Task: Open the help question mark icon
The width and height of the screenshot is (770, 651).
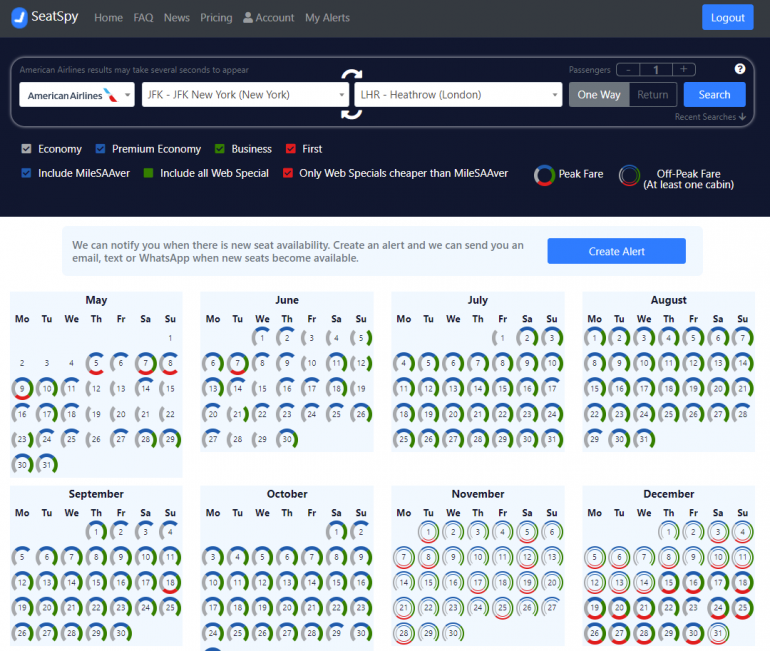Action: 740,69
